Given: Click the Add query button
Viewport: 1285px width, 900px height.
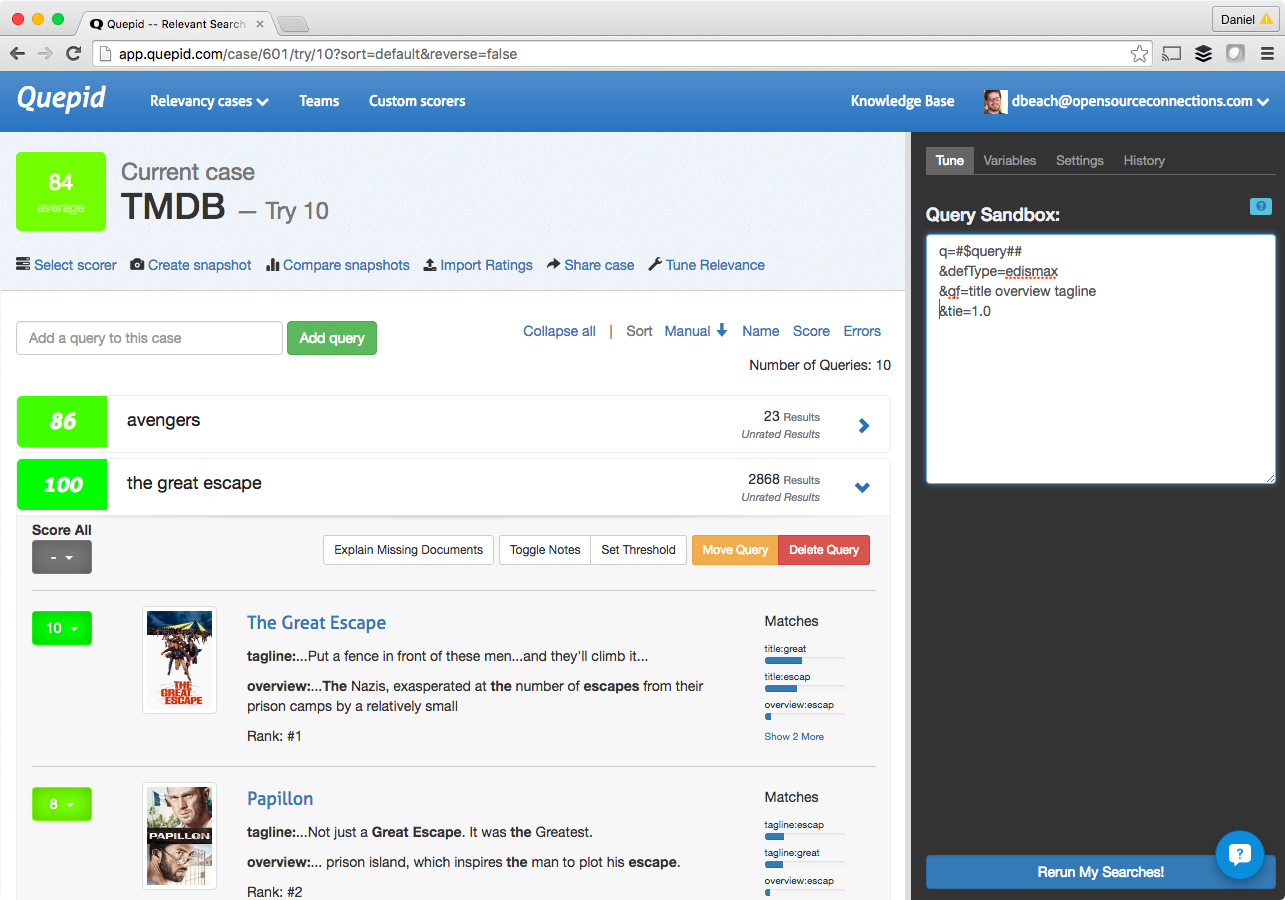Looking at the screenshot, I should click(x=332, y=338).
